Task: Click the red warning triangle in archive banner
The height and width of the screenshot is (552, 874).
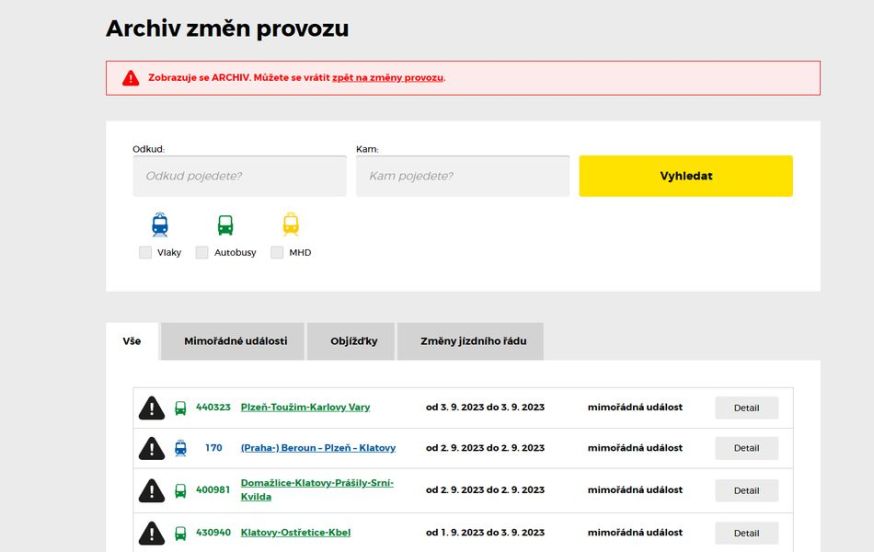Action: [131, 78]
